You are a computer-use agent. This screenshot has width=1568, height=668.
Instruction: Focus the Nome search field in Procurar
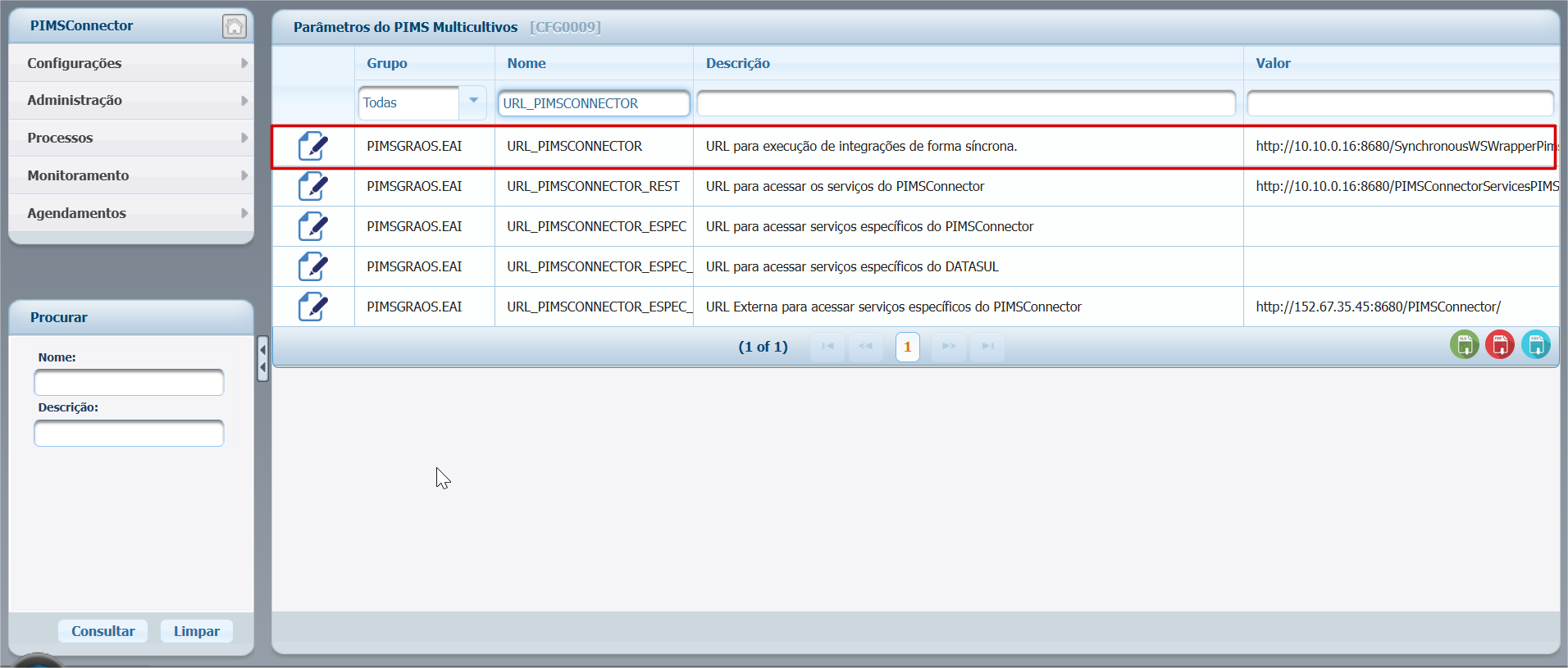[x=129, y=383]
